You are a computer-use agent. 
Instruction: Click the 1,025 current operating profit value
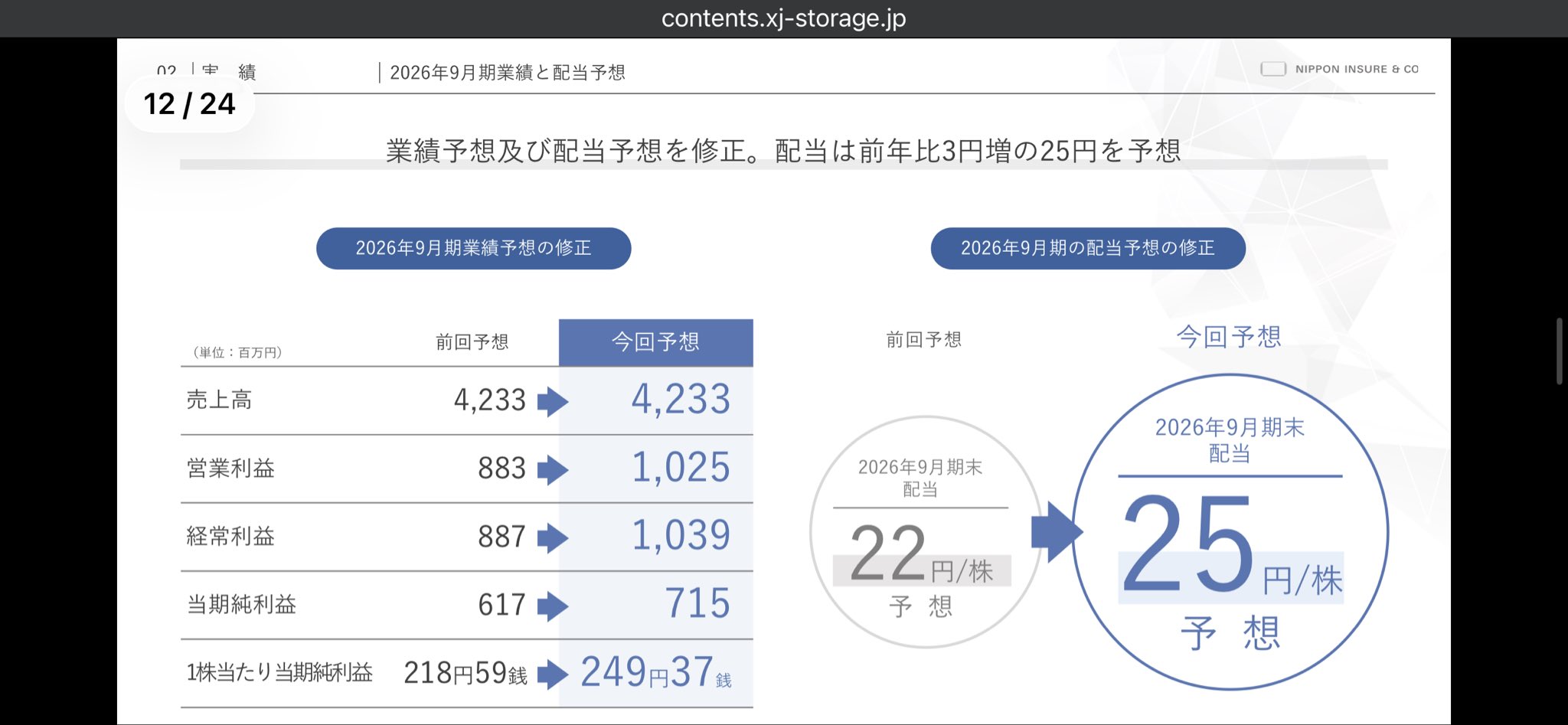coord(681,467)
